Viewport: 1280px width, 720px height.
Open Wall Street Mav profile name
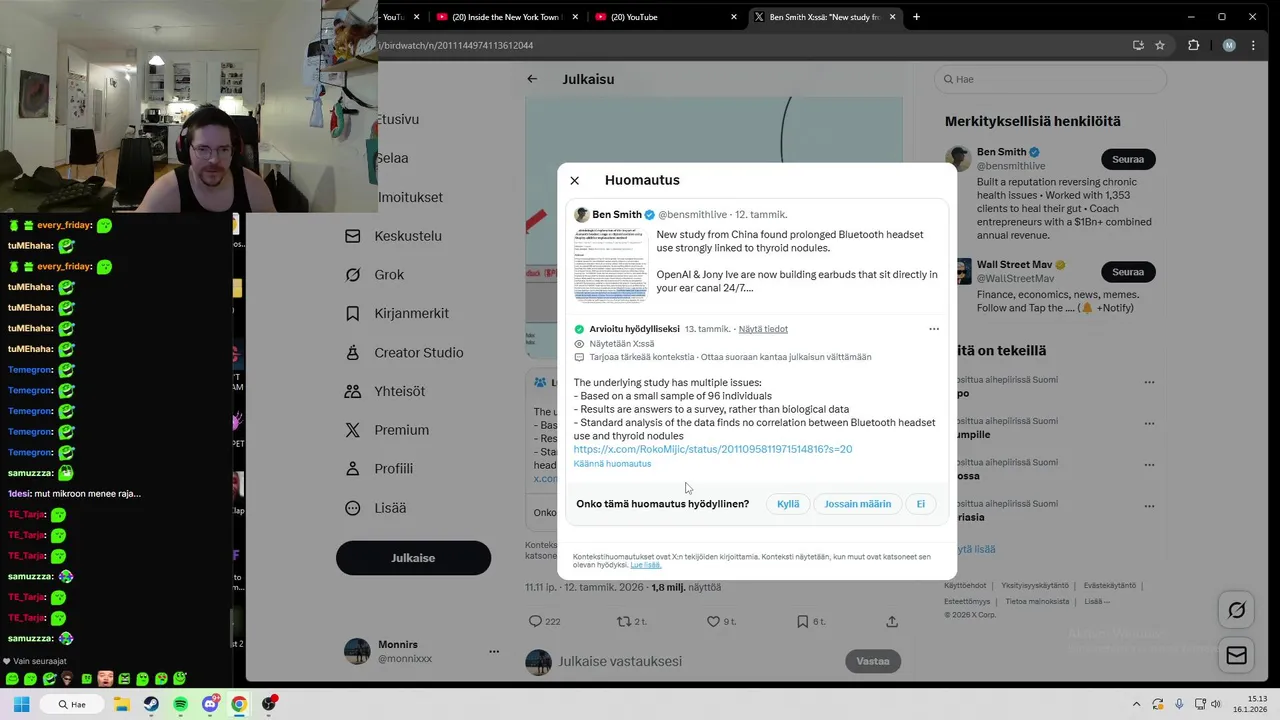tap(1014, 265)
